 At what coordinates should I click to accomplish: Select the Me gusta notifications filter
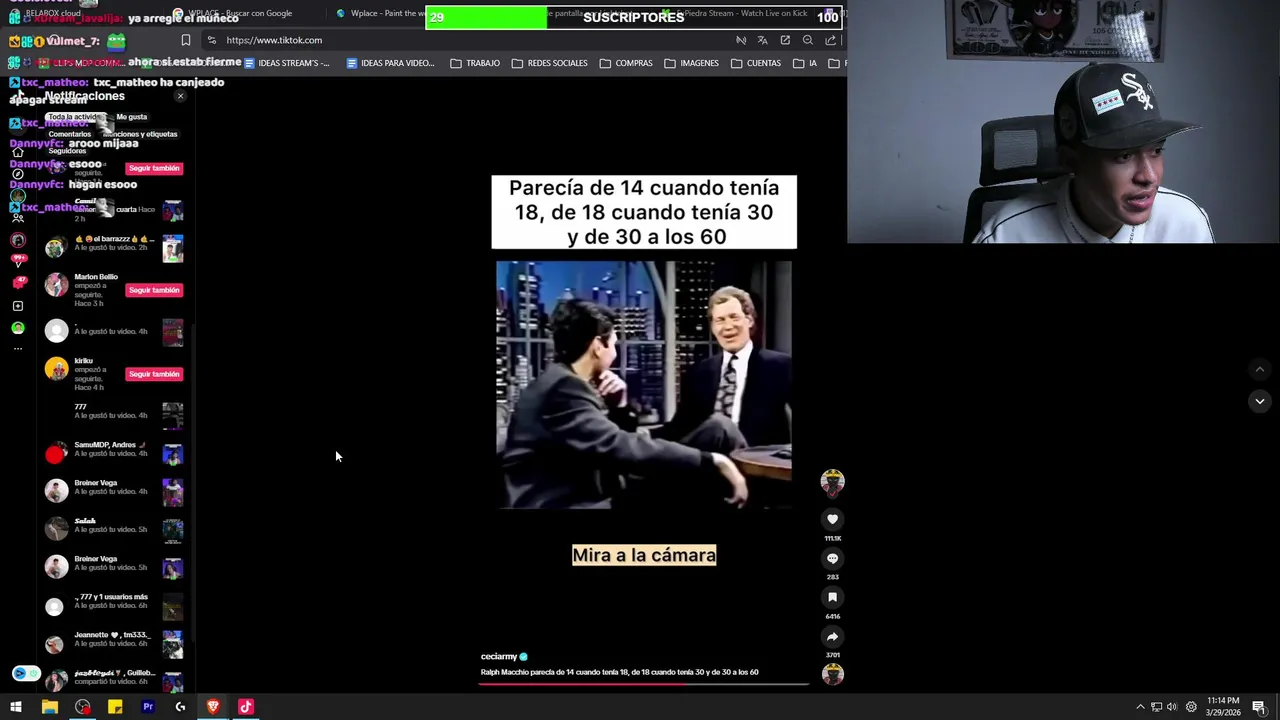(131, 117)
